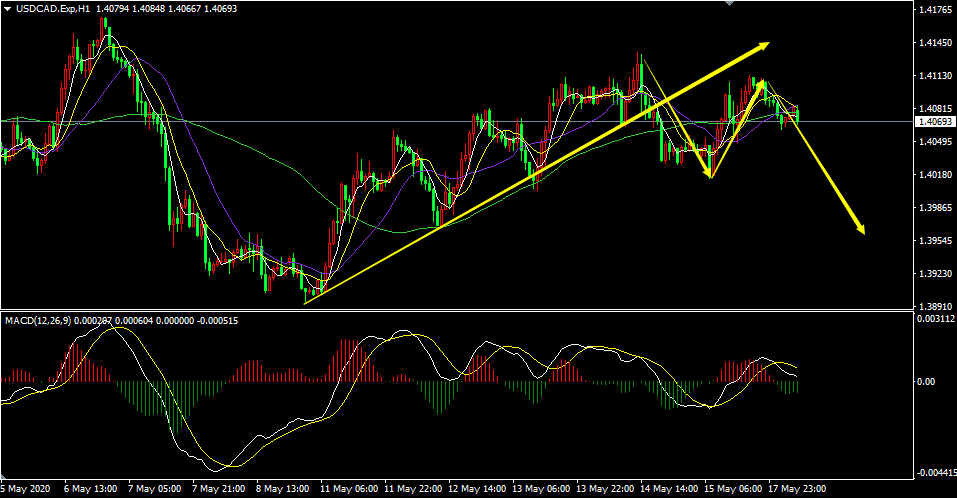This screenshot has width=957, height=498.
Task: Click time axis label 5 May 2020
Action: tap(26, 489)
